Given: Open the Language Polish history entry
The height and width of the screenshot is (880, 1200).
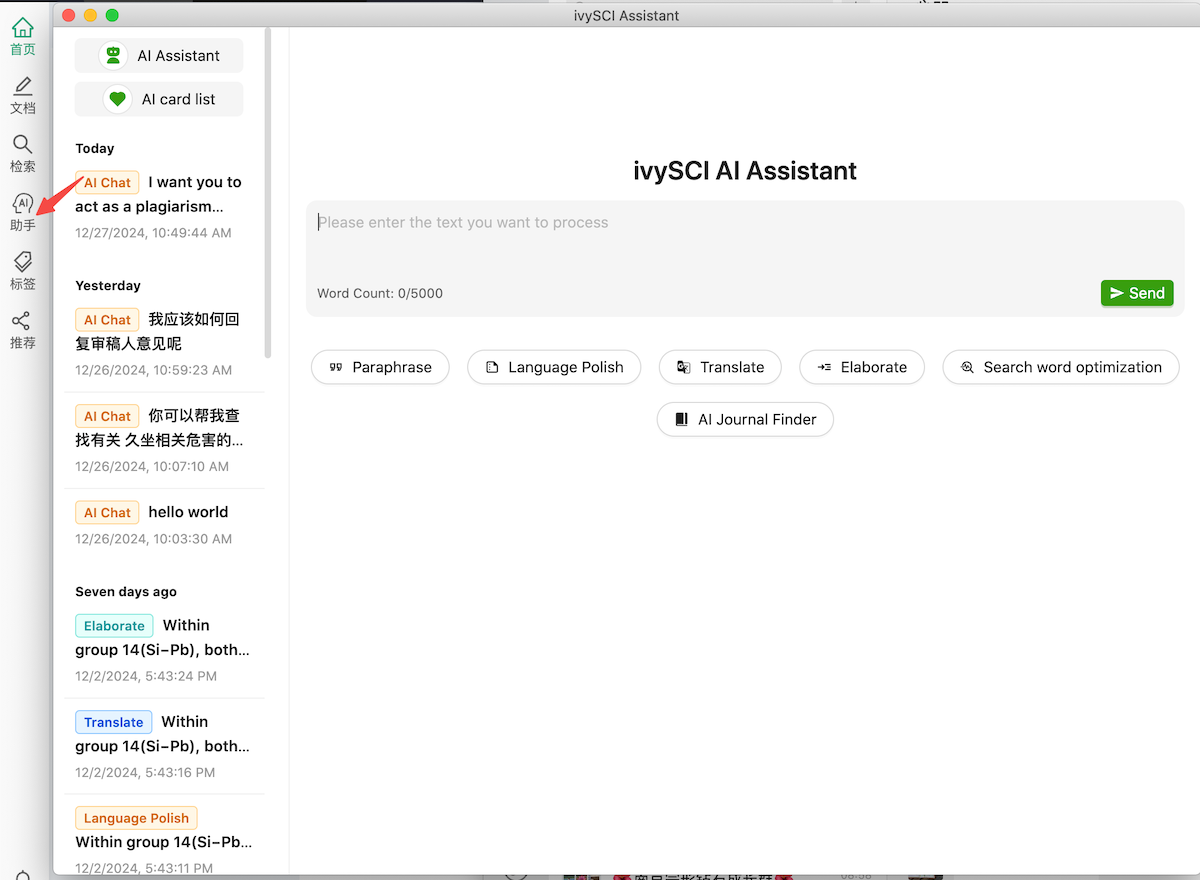Looking at the screenshot, I should [164, 838].
